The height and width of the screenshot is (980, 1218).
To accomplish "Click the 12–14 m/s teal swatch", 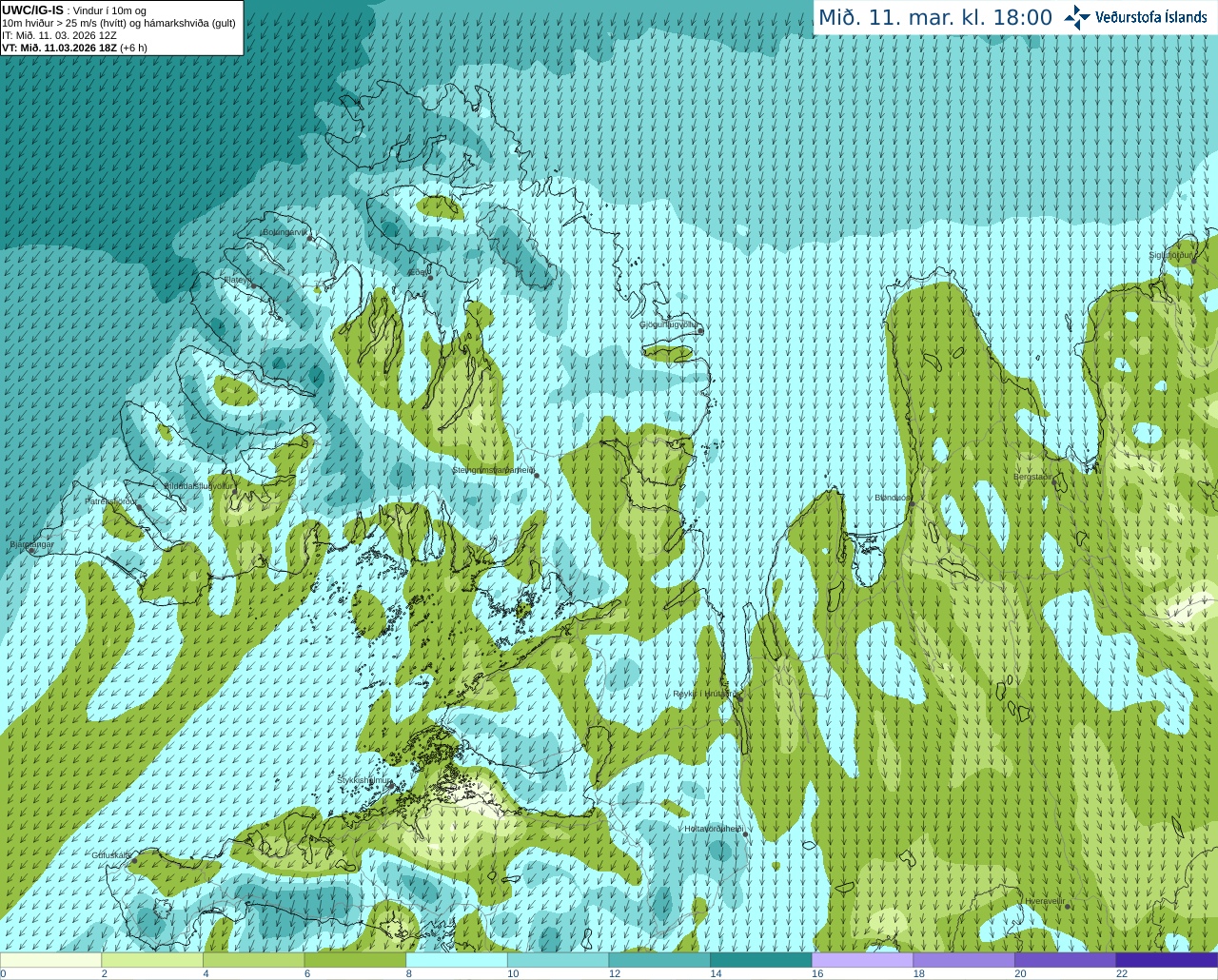I will (x=659, y=960).
